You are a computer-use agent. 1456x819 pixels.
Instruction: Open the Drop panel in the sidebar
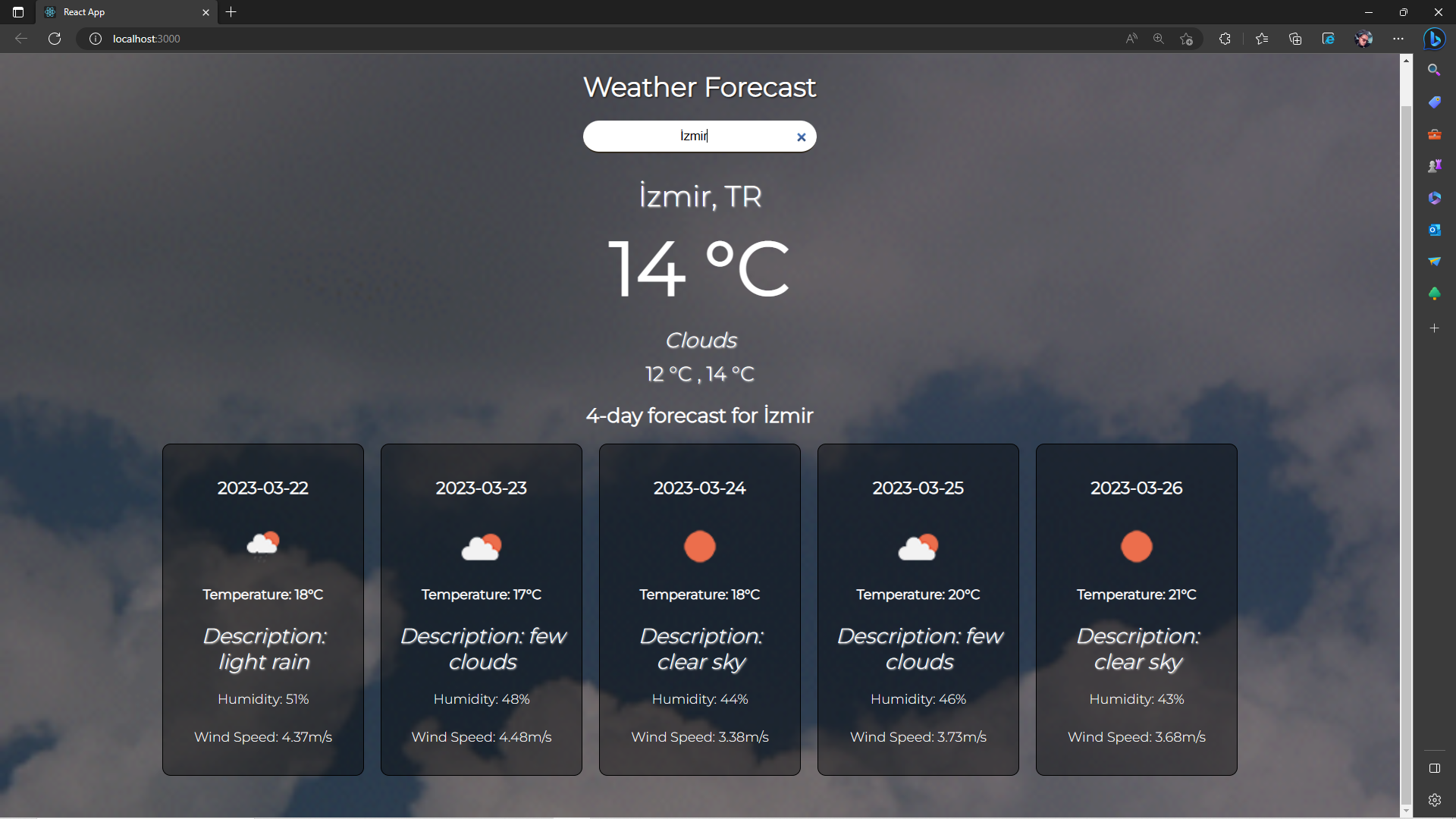(1435, 261)
